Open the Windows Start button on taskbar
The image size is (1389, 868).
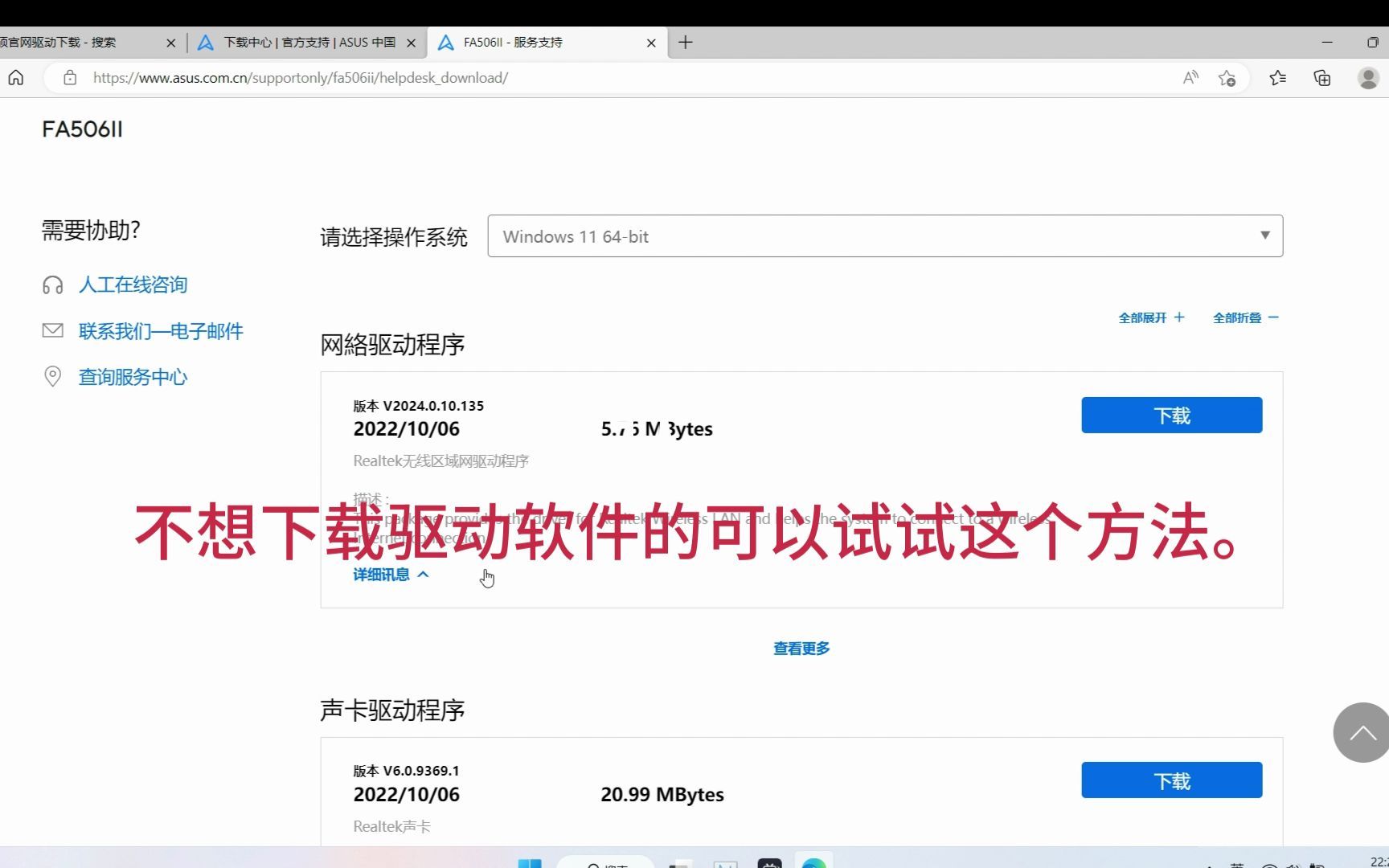pyautogui.click(x=529, y=863)
